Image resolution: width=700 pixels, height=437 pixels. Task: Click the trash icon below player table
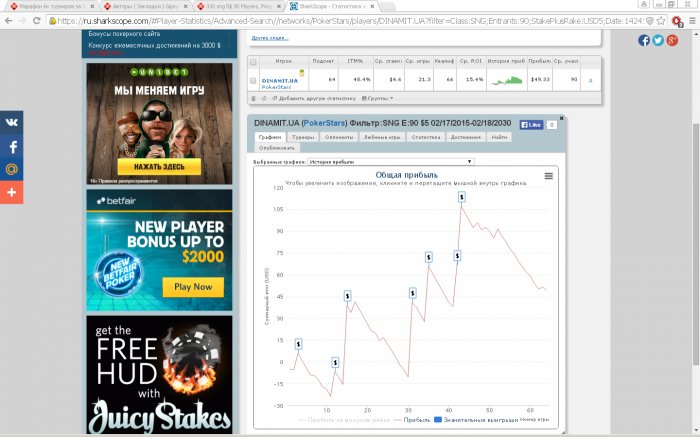[x=254, y=98]
